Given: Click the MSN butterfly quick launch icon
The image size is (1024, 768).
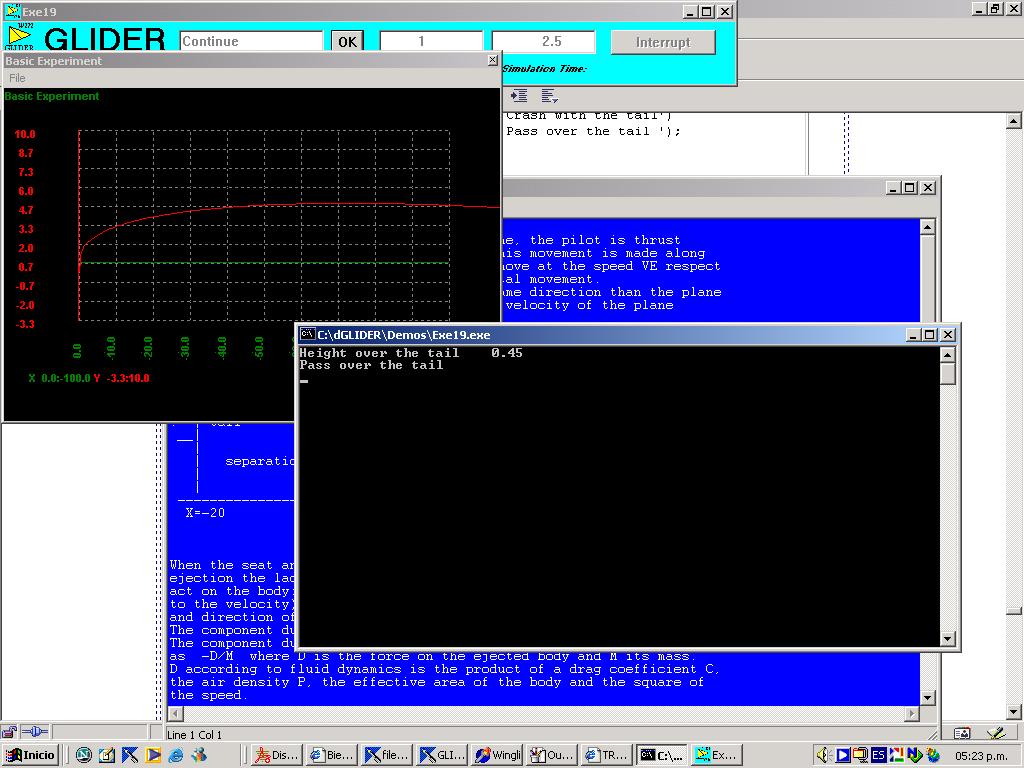Looking at the screenshot, I should (199, 755).
